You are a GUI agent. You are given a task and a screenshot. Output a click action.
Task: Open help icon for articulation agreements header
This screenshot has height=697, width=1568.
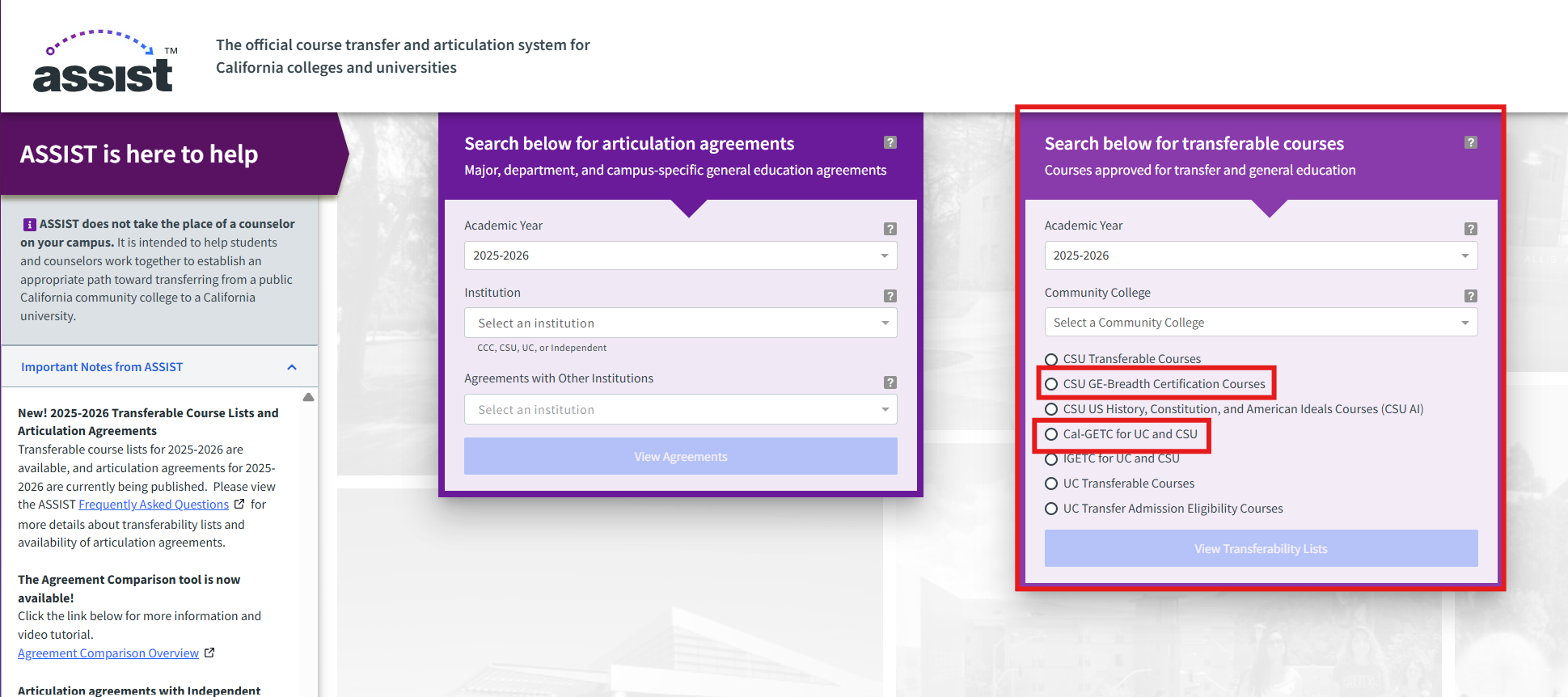click(x=890, y=142)
